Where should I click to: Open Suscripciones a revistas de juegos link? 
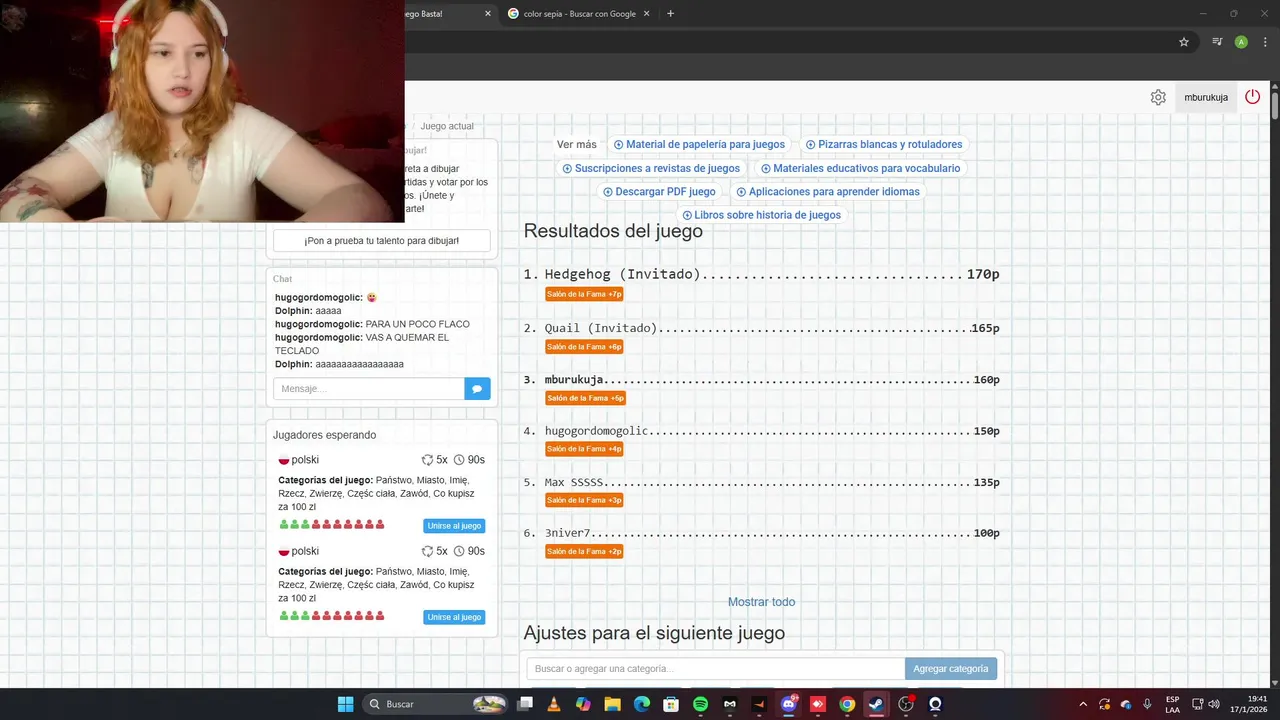[651, 168]
